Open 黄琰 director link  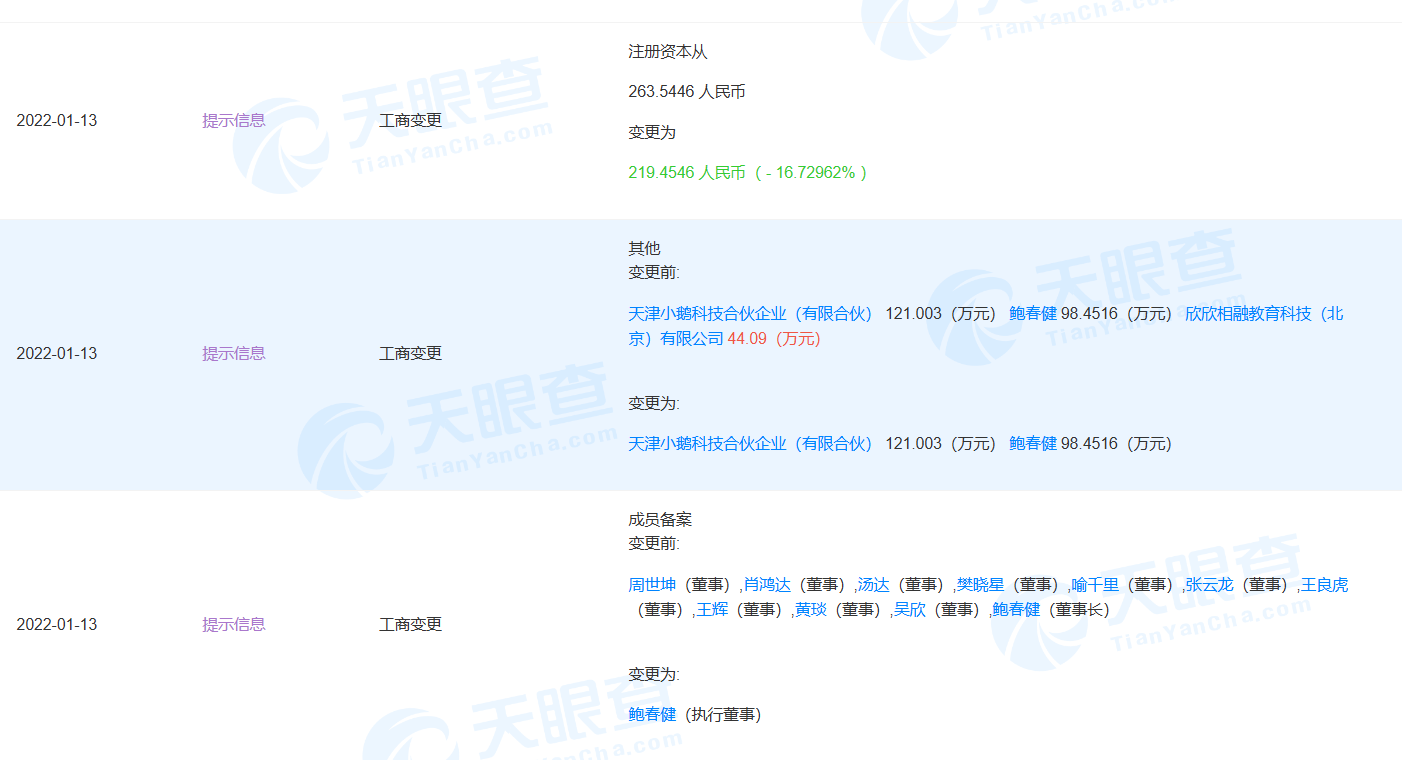tap(810, 610)
